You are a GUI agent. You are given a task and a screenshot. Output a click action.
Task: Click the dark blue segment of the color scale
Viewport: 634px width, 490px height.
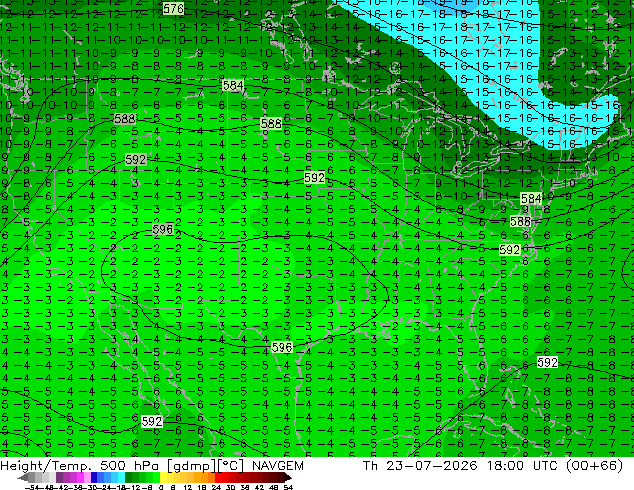[x=94, y=477]
